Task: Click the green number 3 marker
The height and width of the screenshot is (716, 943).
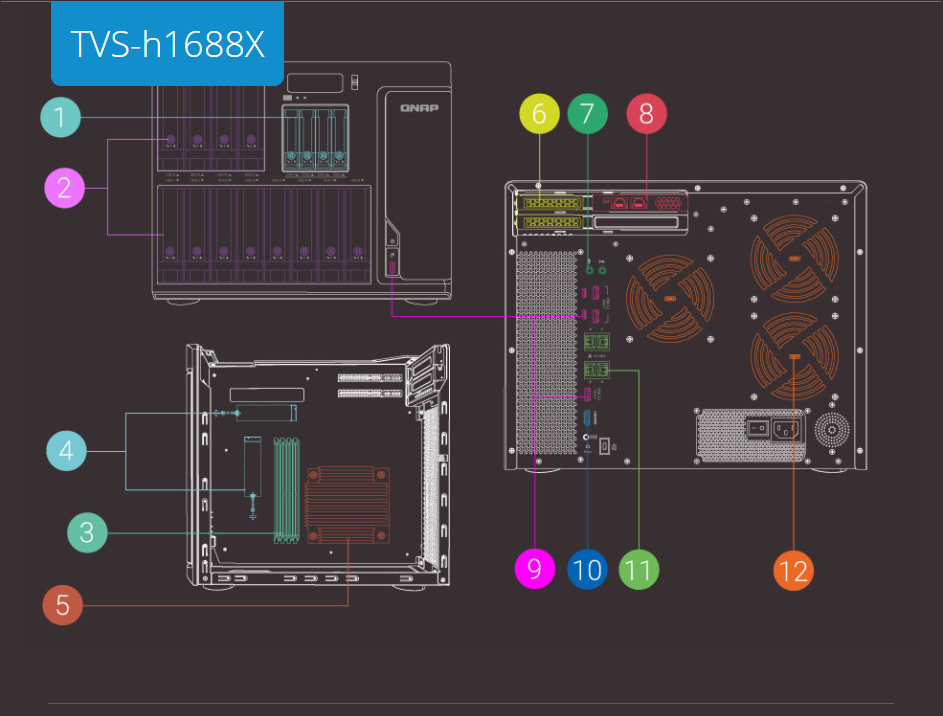Action: click(x=87, y=533)
